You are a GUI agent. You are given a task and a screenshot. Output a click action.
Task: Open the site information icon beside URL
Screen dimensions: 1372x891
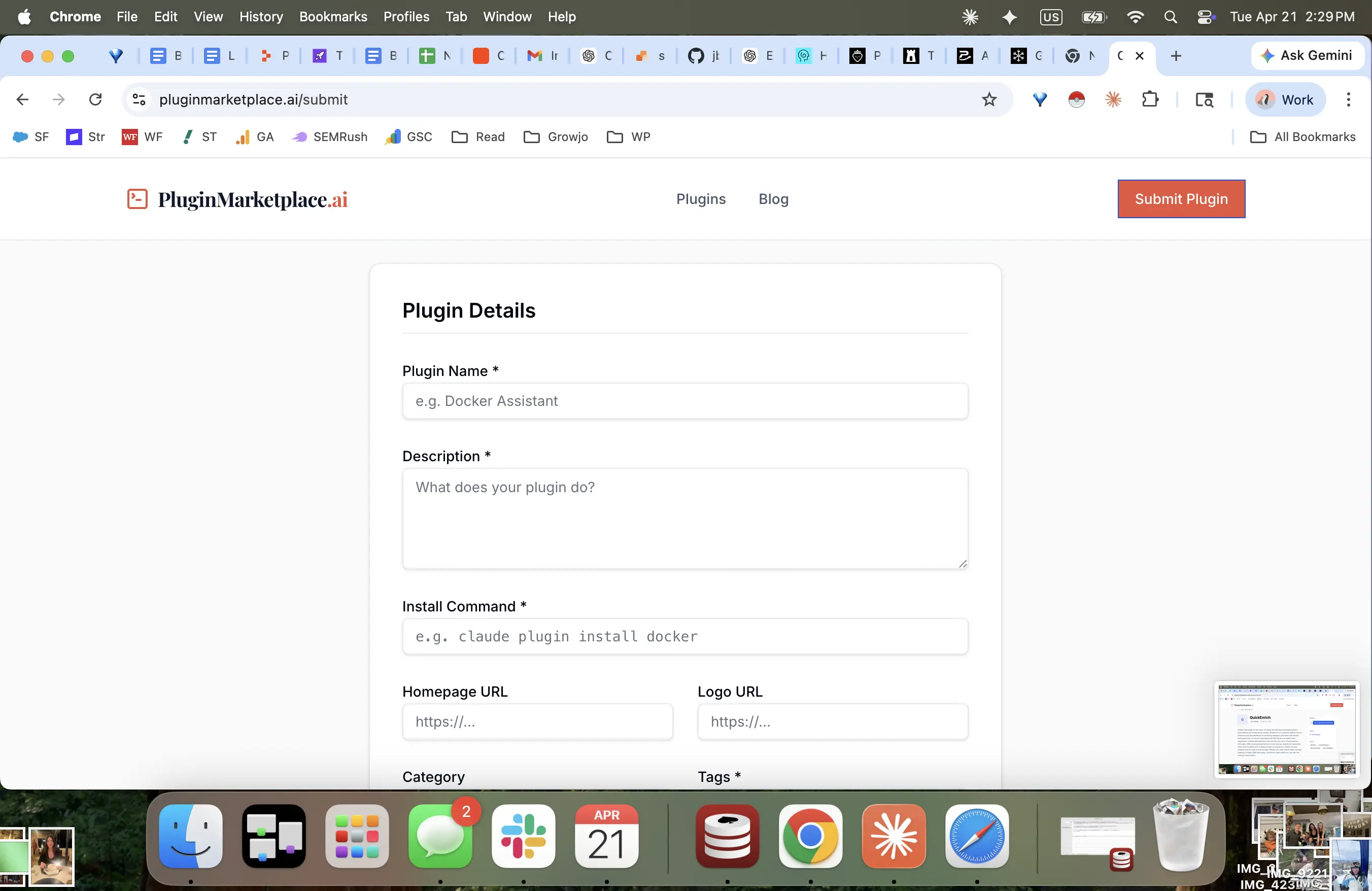pyautogui.click(x=139, y=99)
